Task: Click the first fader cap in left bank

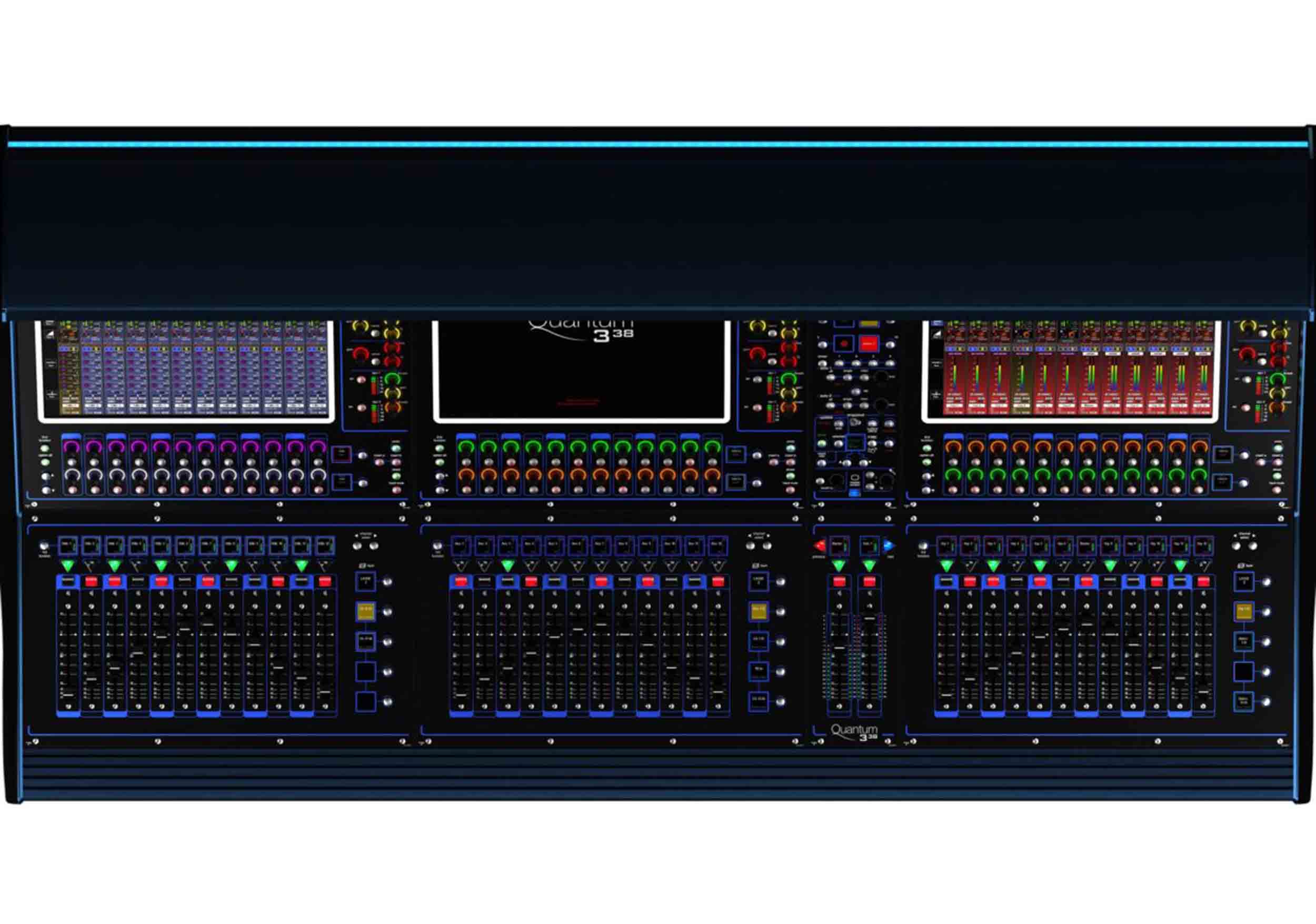Action: 68,696
